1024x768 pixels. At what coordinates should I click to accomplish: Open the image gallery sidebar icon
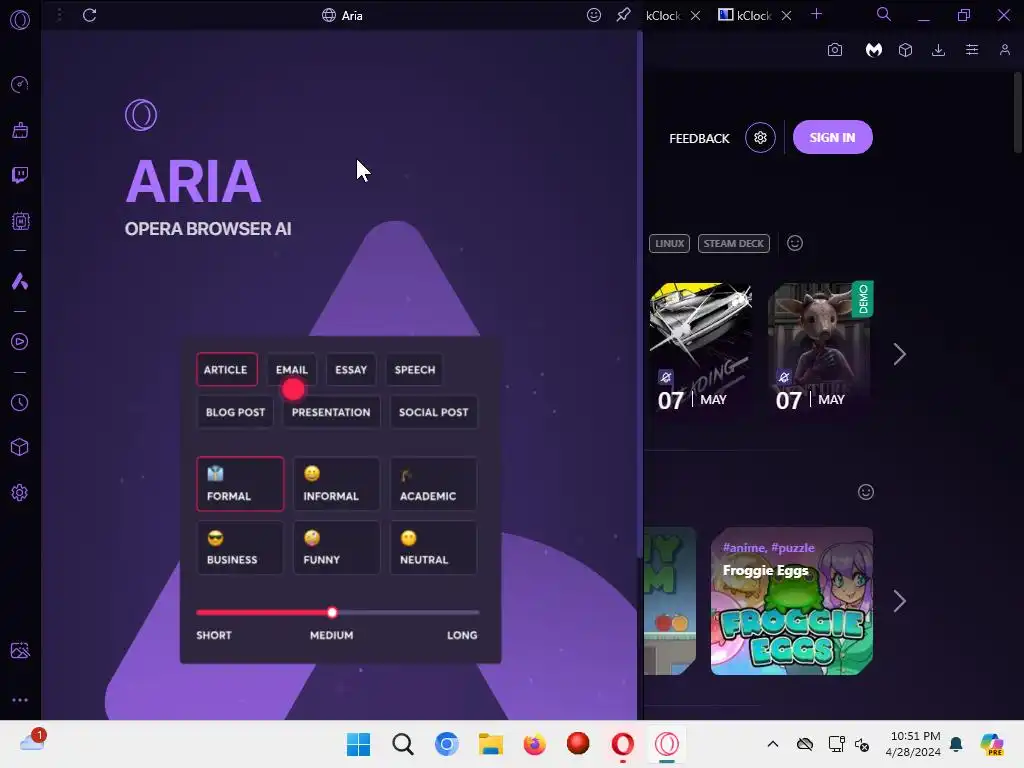pos(20,650)
